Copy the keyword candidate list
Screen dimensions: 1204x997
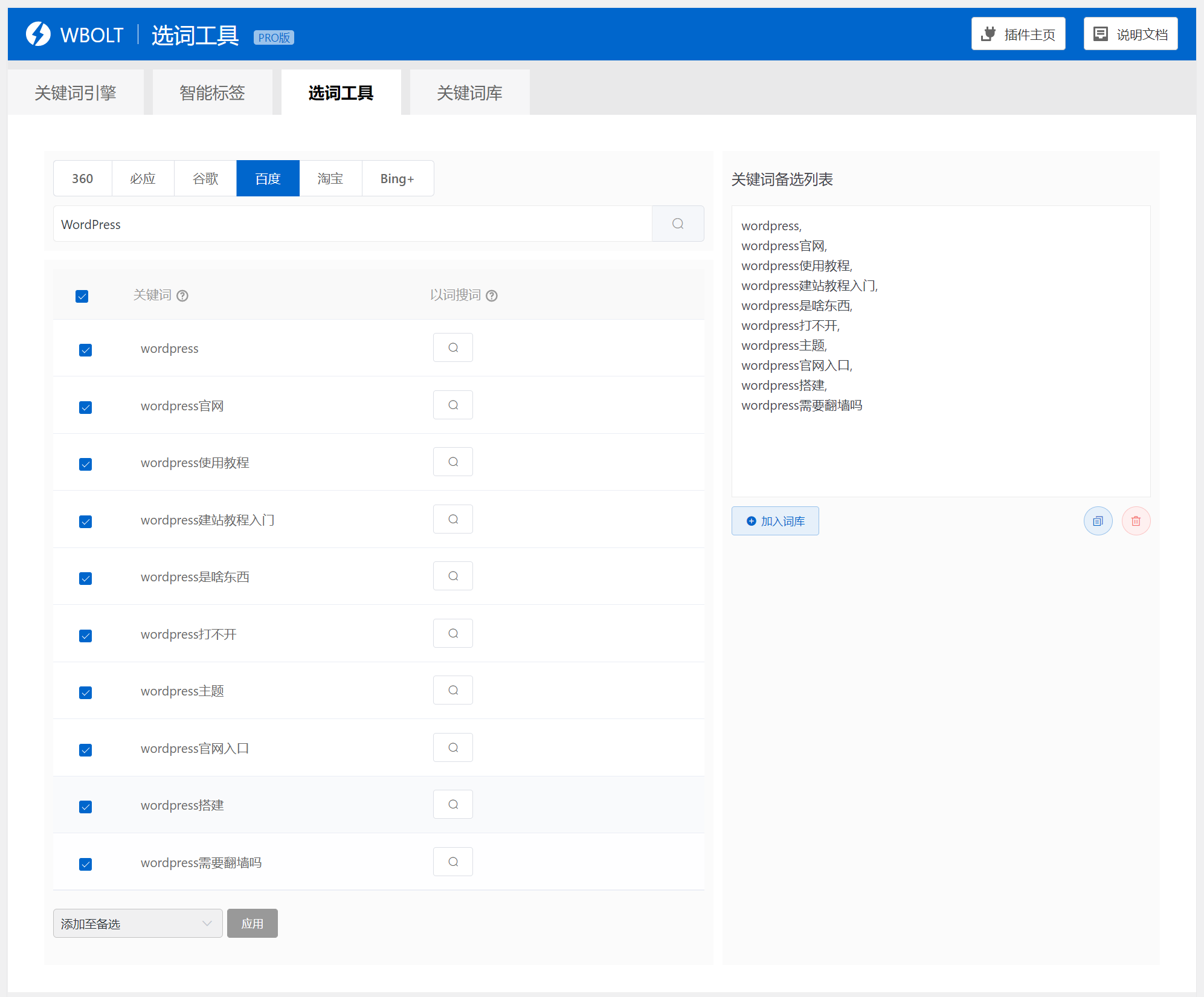pos(1098,521)
